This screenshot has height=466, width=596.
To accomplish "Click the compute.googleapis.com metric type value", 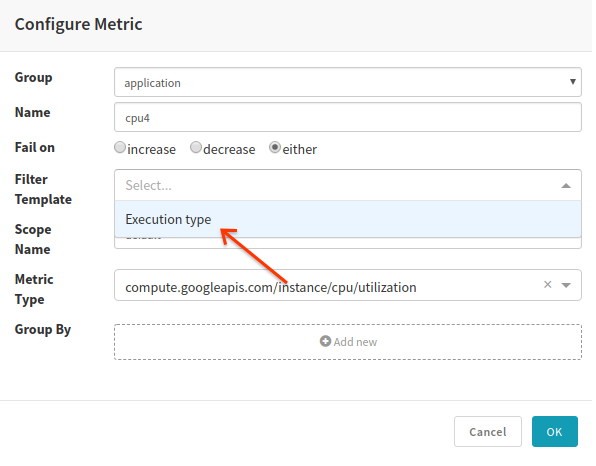I will click(271, 287).
